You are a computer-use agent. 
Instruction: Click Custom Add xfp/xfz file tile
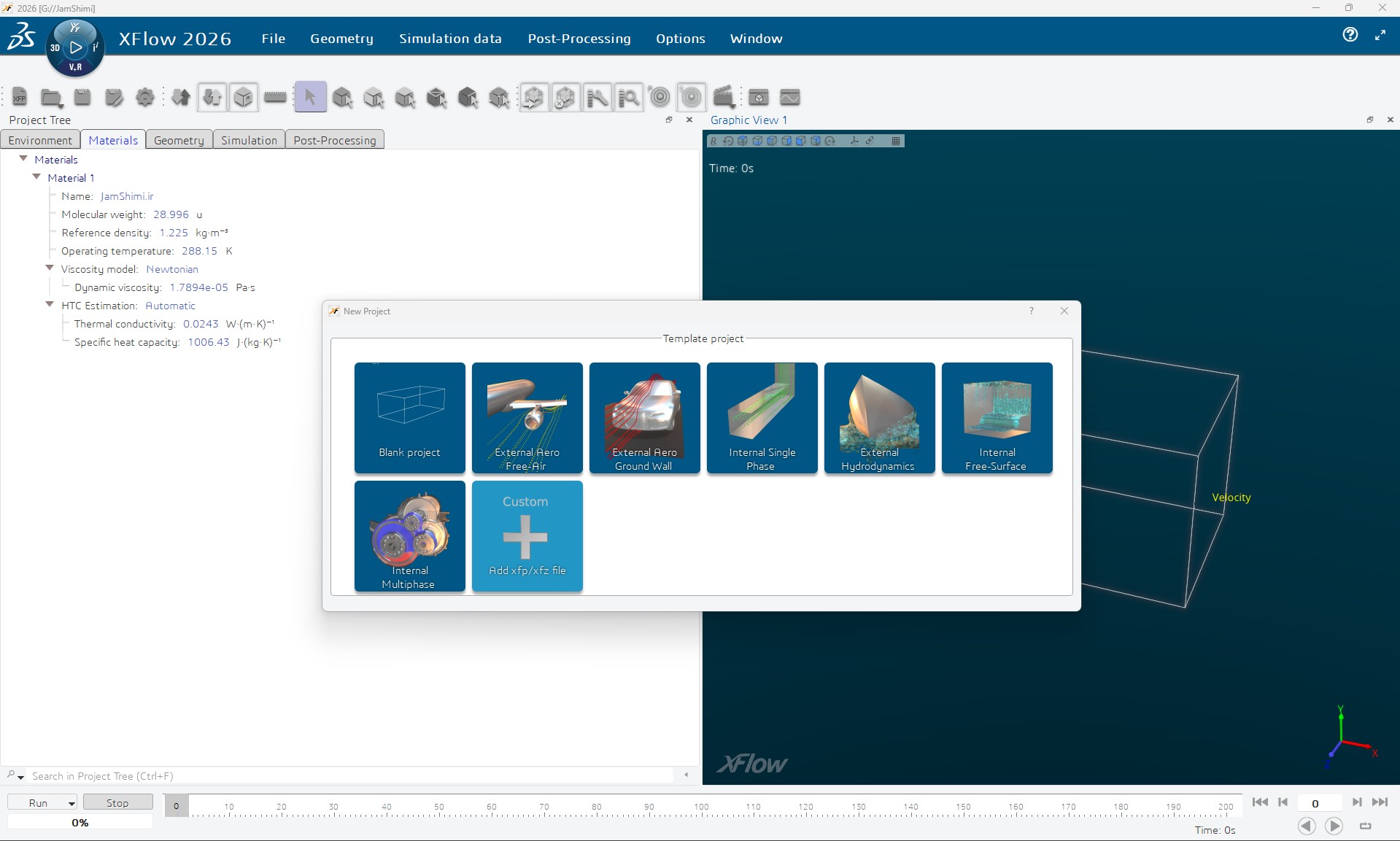(527, 536)
